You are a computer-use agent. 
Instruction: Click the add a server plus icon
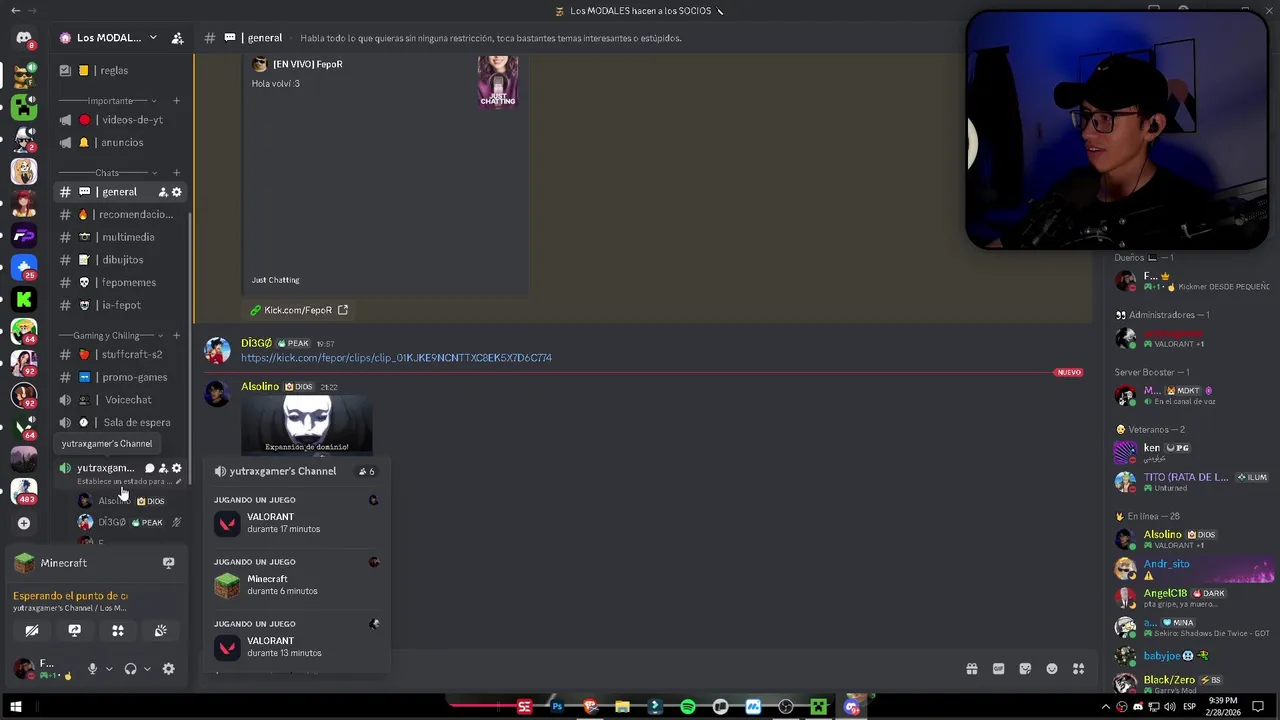[x=24, y=523]
